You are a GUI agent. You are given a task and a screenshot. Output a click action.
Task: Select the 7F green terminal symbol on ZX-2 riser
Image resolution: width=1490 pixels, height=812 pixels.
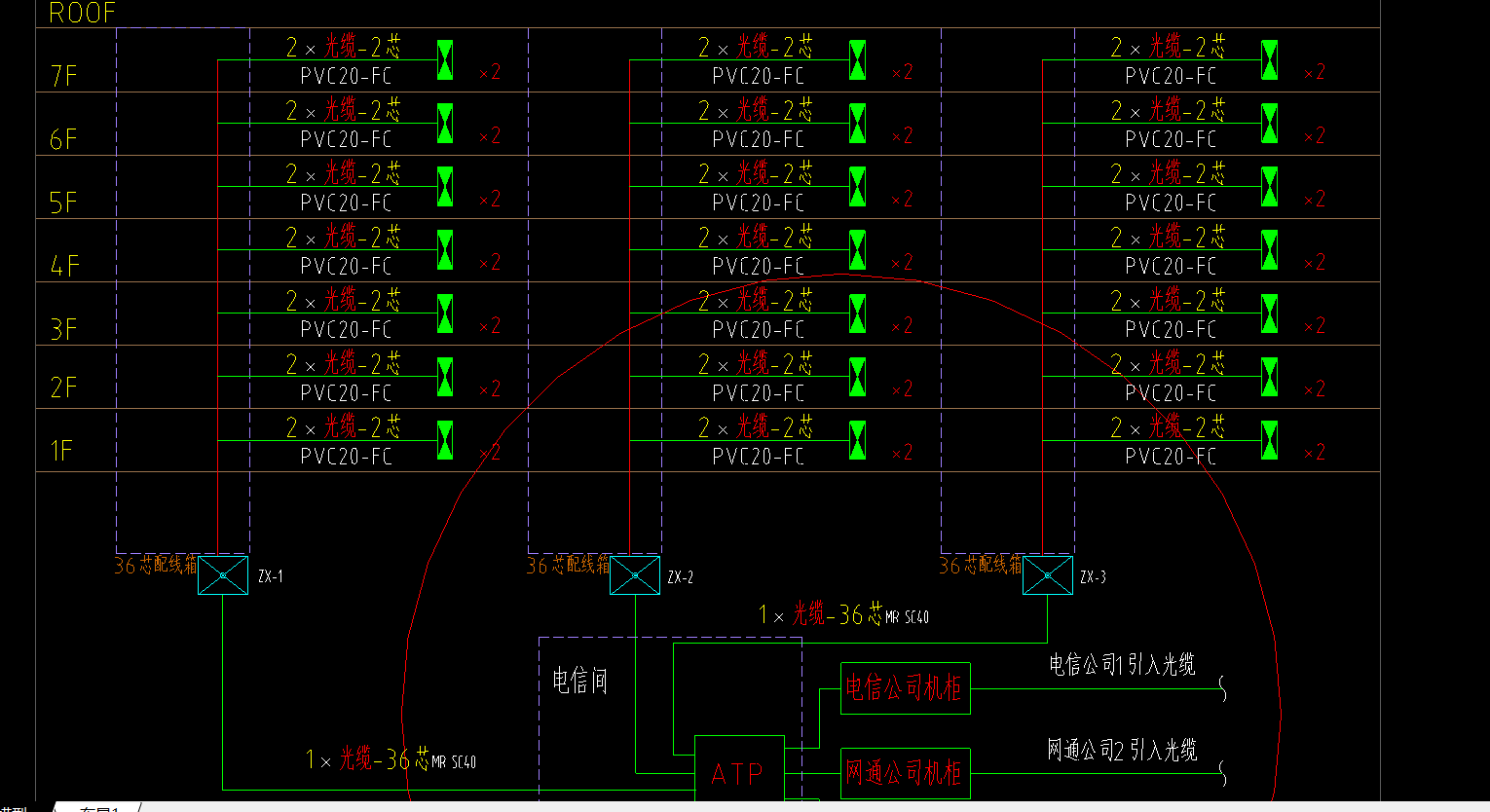coord(858,59)
